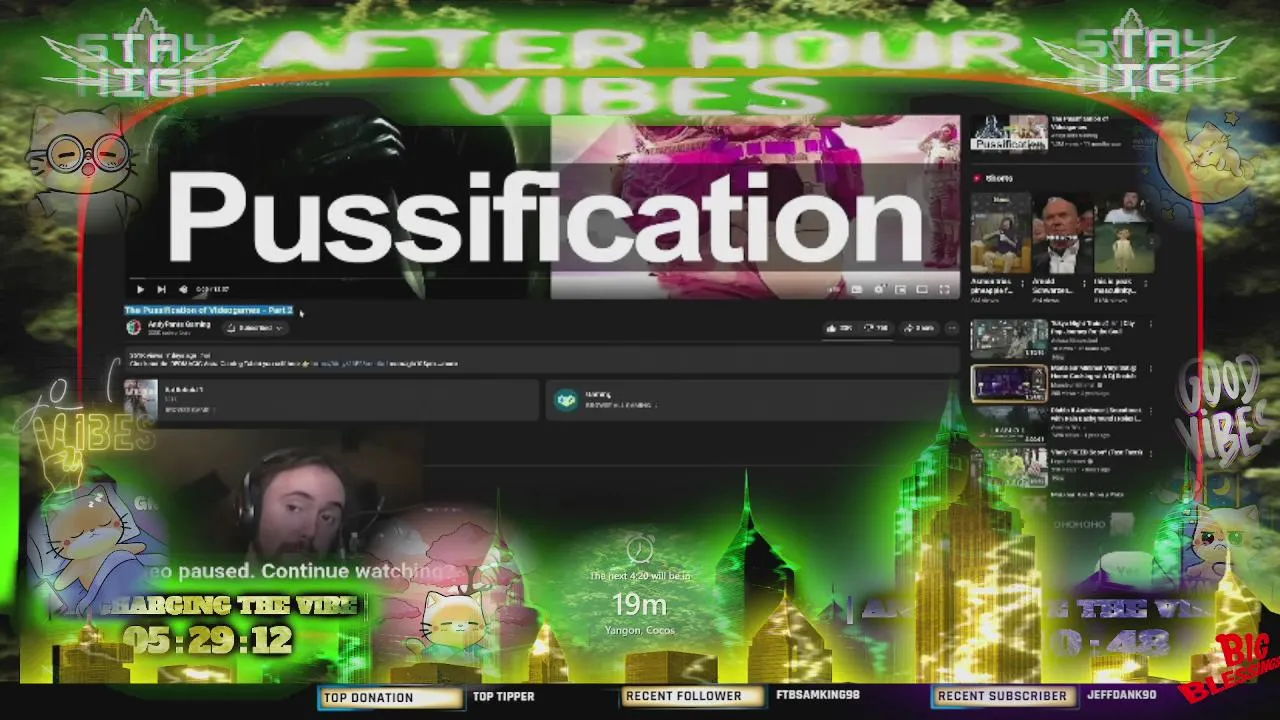Toggle subtitles with the captions icon

click(858, 290)
